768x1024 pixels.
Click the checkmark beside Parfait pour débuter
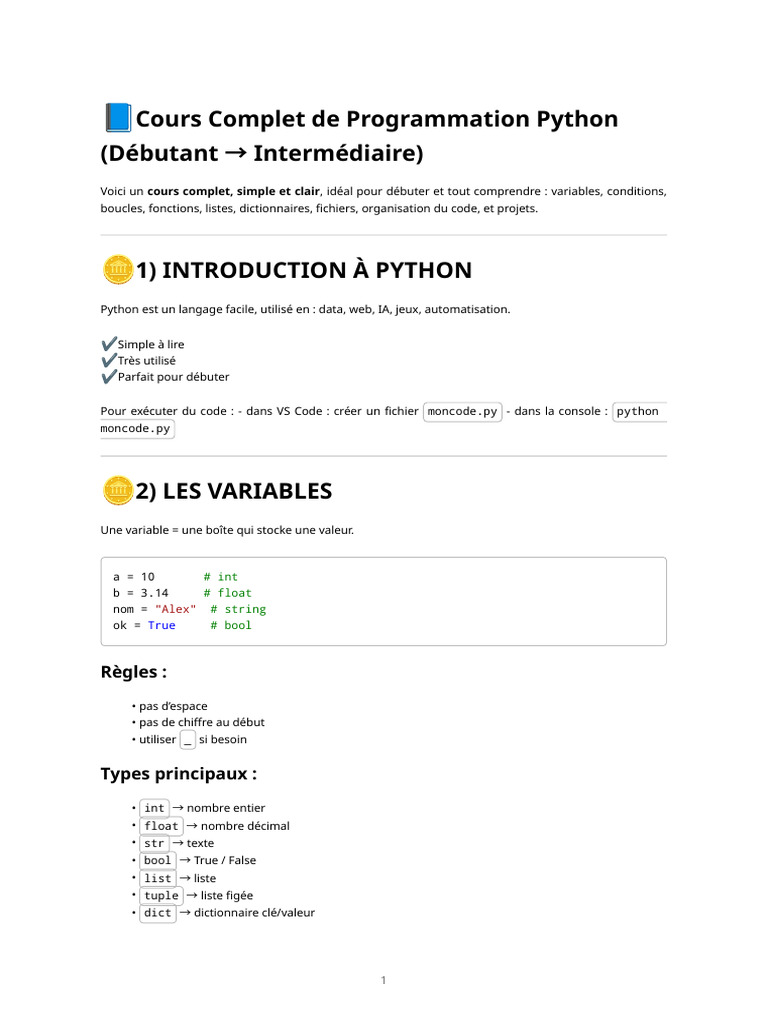point(109,376)
